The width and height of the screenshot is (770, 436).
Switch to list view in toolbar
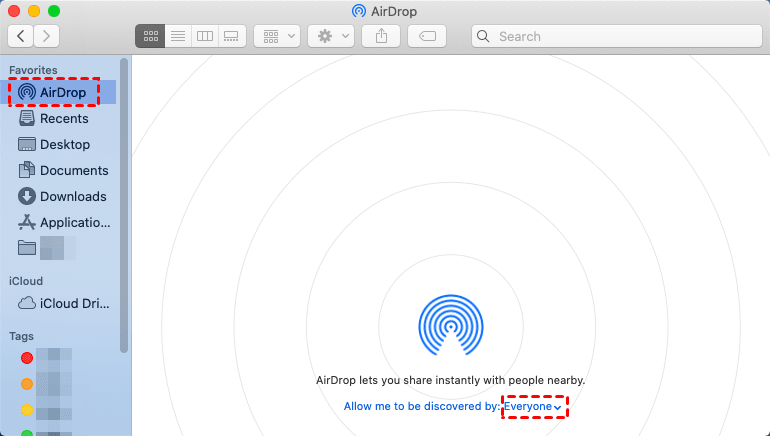(x=178, y=36)
